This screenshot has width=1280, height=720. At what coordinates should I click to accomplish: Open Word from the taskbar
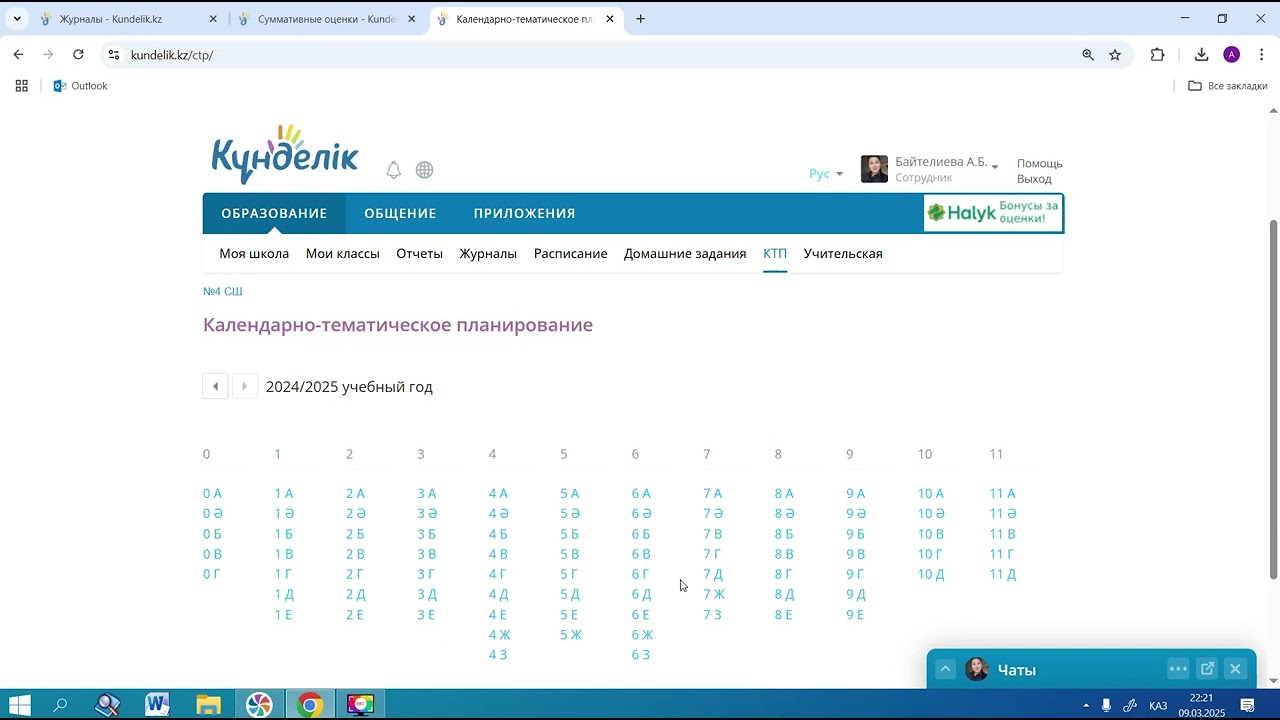coord(157,705)
